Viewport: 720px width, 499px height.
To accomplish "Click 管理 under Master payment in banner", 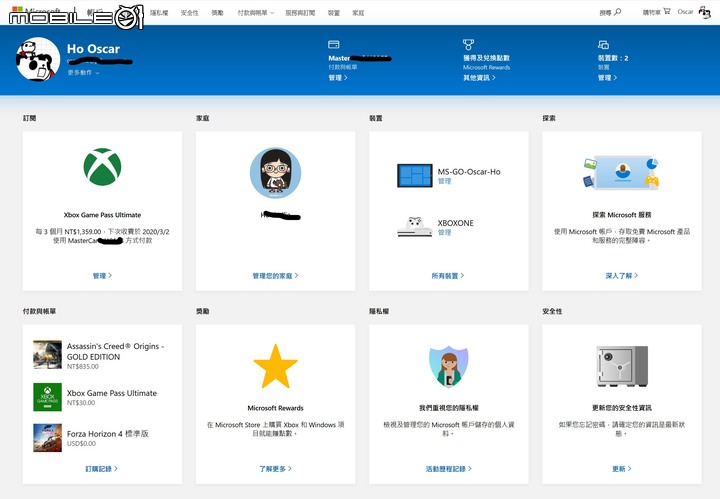I will pos(338,78).
